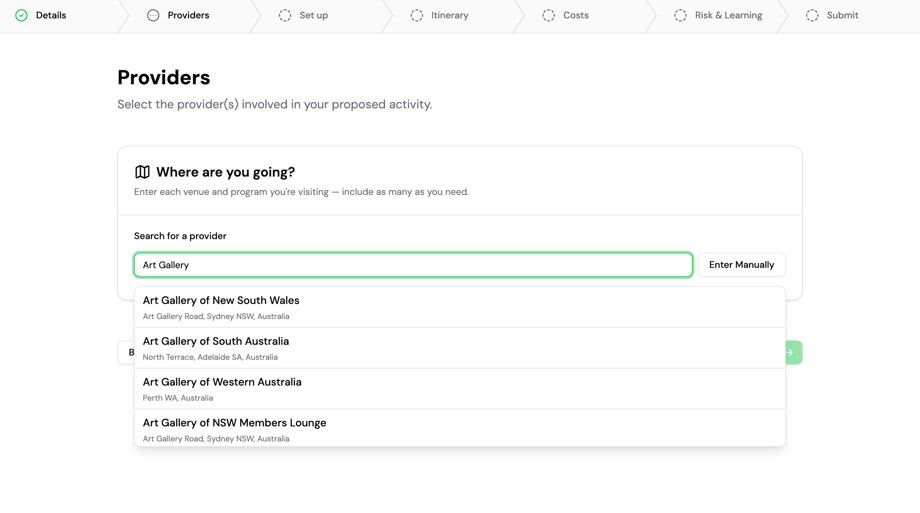
Task: Click the Risk & Learning step circle icon
Action: click(680, 16)
